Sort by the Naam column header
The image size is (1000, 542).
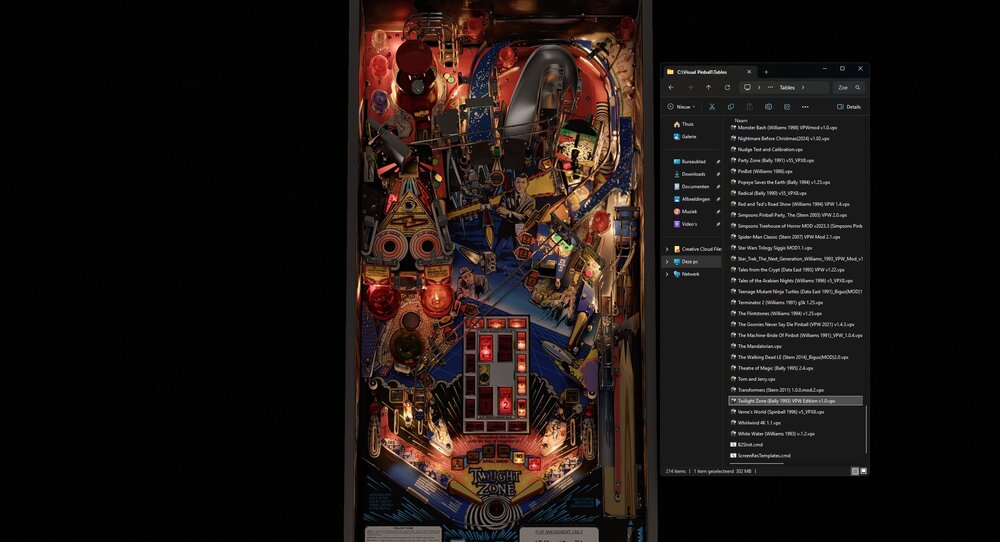coord(741,120)
